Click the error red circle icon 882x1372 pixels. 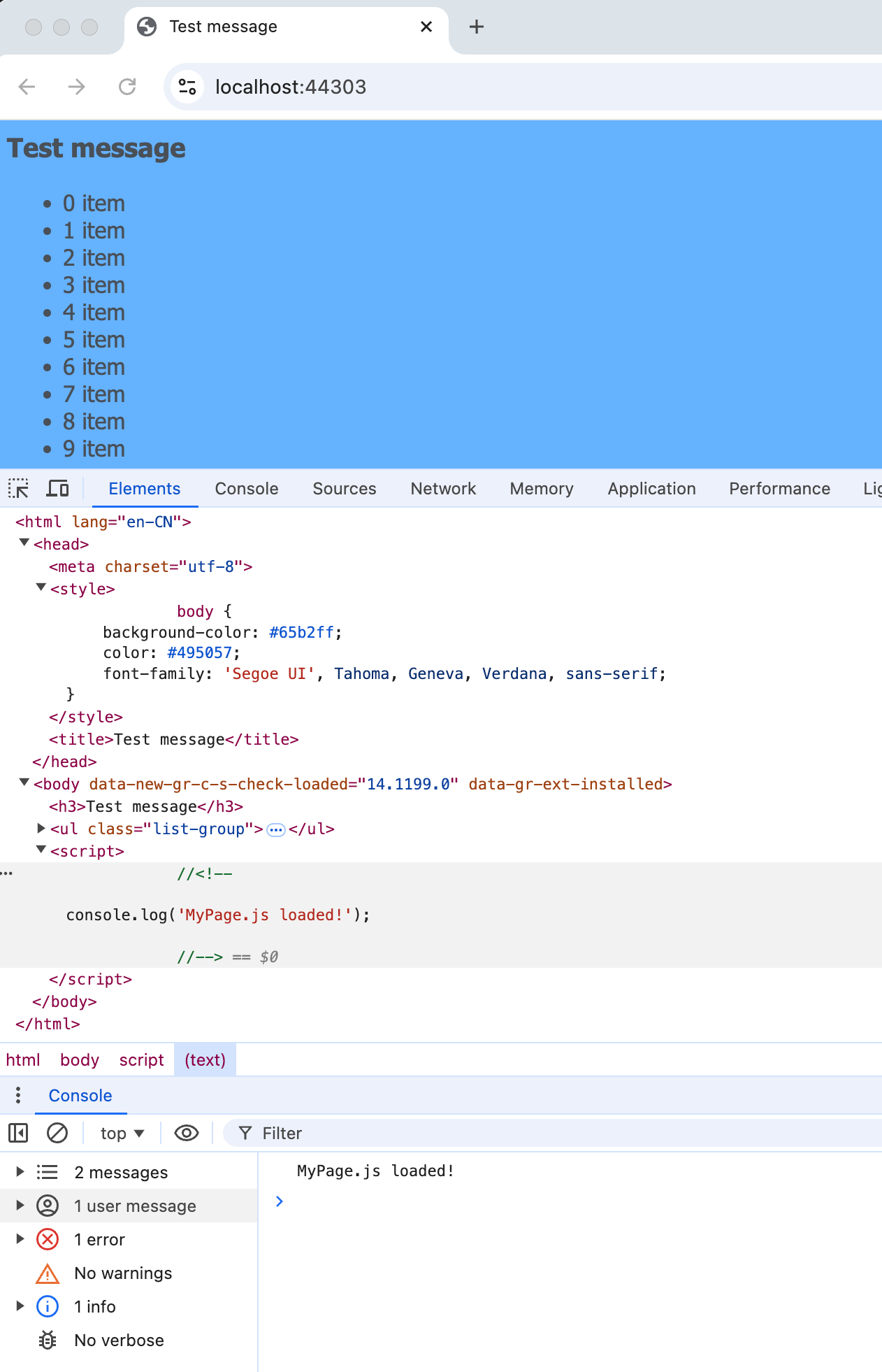(48, 1240)
